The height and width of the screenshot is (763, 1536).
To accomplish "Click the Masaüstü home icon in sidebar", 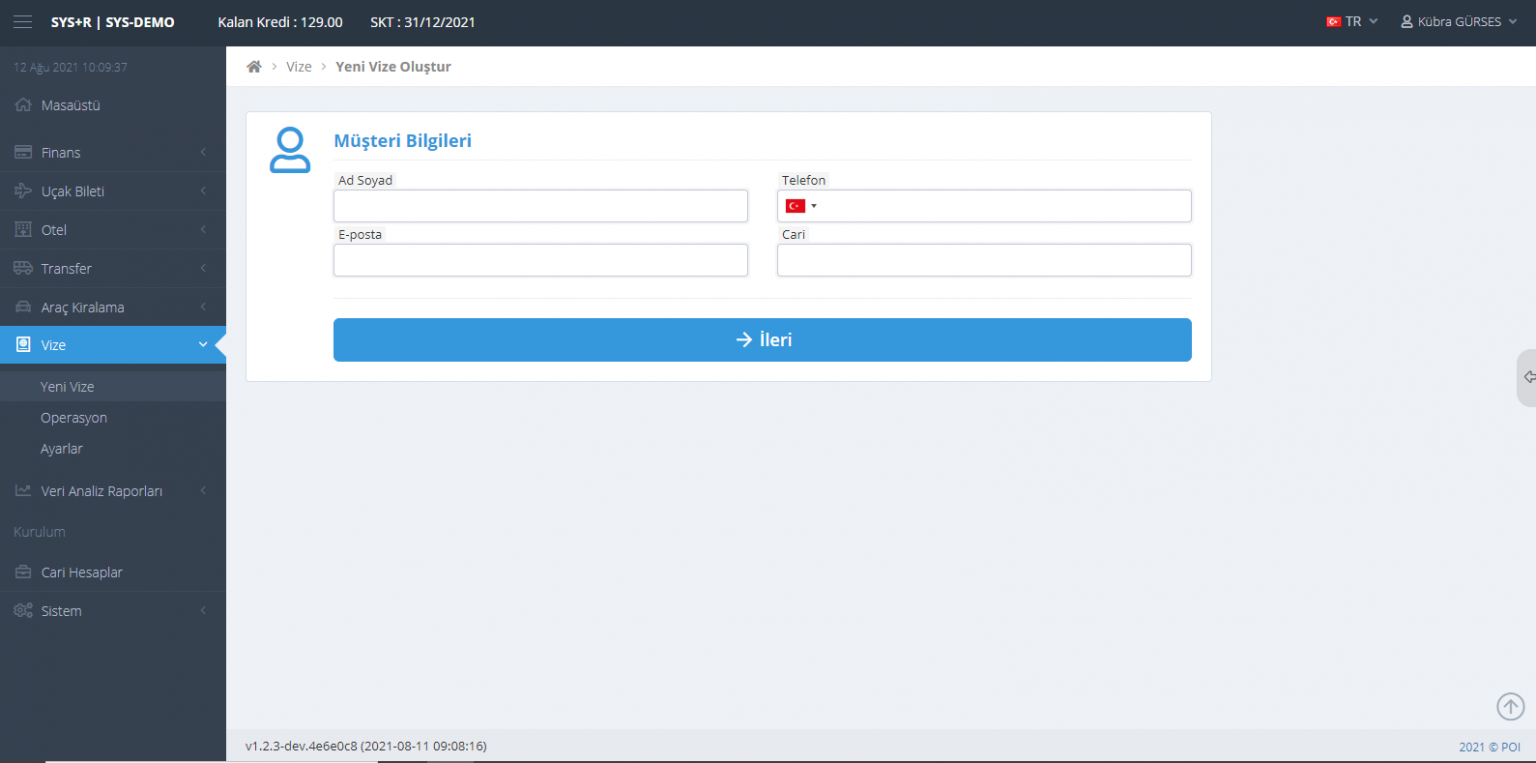I will pos(23,105).
